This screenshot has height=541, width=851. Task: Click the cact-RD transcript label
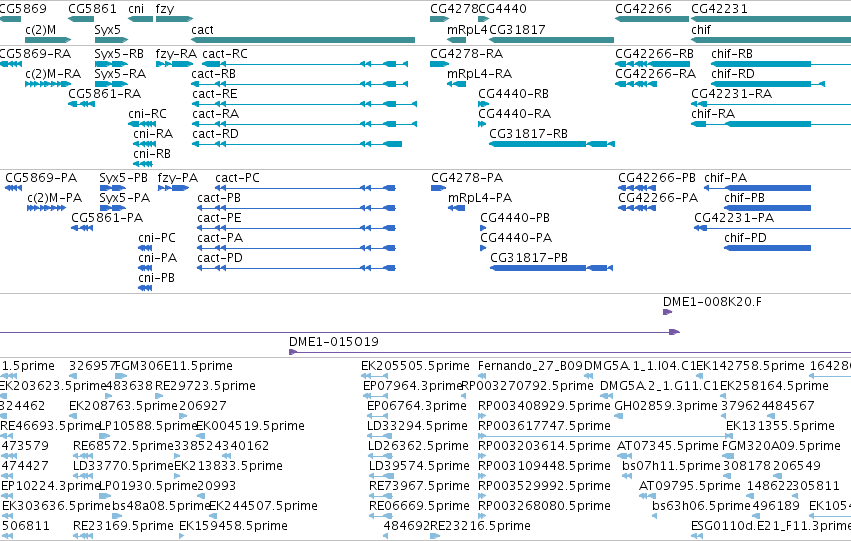215,134
